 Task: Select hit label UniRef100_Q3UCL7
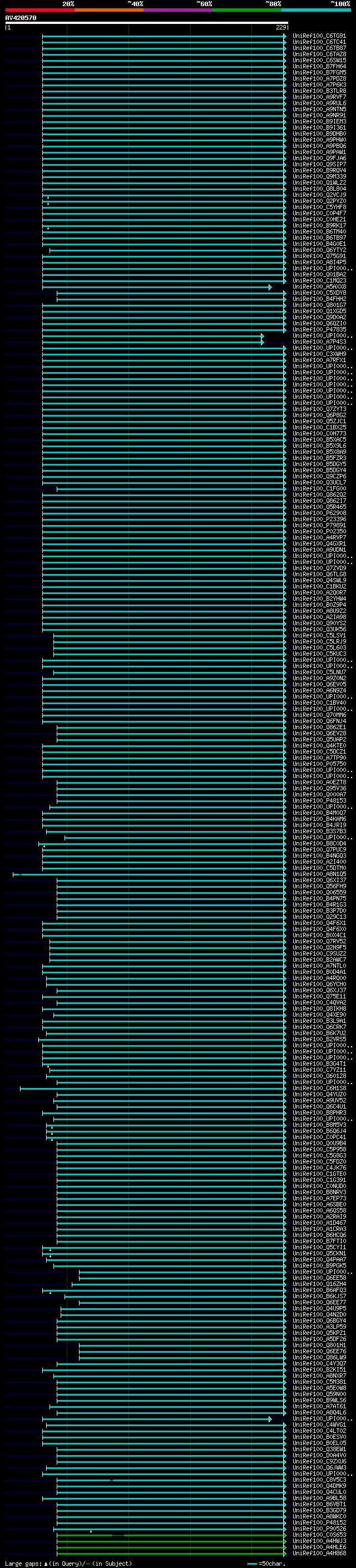tap(319, 482)
